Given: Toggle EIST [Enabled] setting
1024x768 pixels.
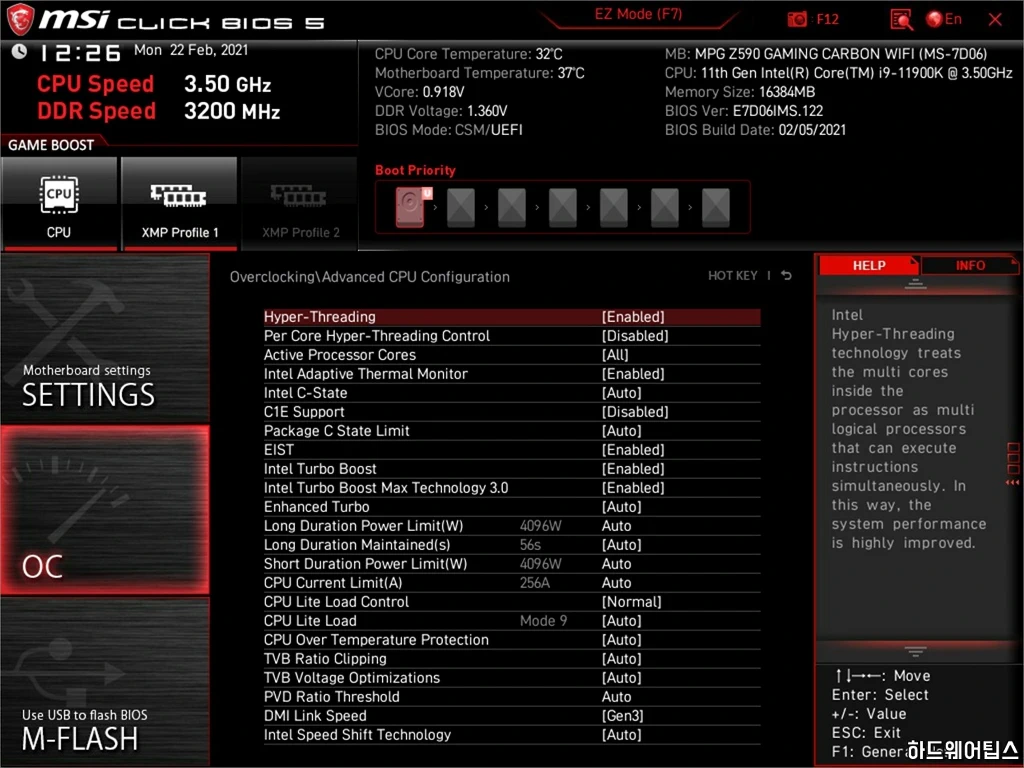Looking at the screenshot, I should coord(633,449).
